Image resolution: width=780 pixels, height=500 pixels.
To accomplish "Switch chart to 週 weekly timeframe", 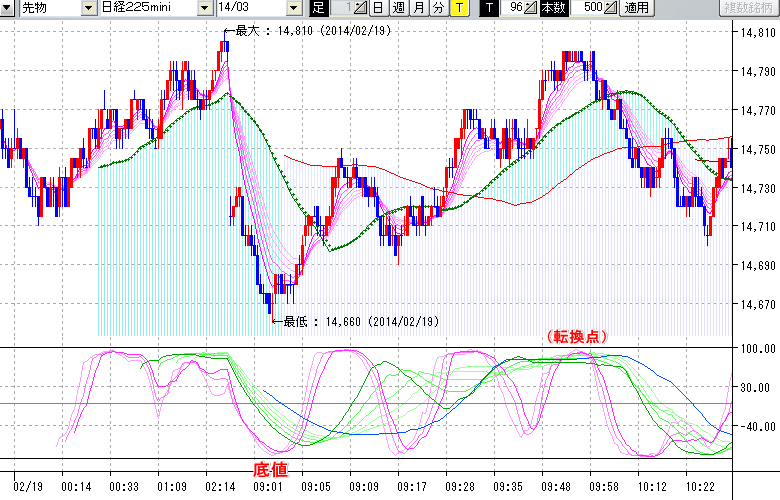I will pyautogui.click(x=398, y=8).
